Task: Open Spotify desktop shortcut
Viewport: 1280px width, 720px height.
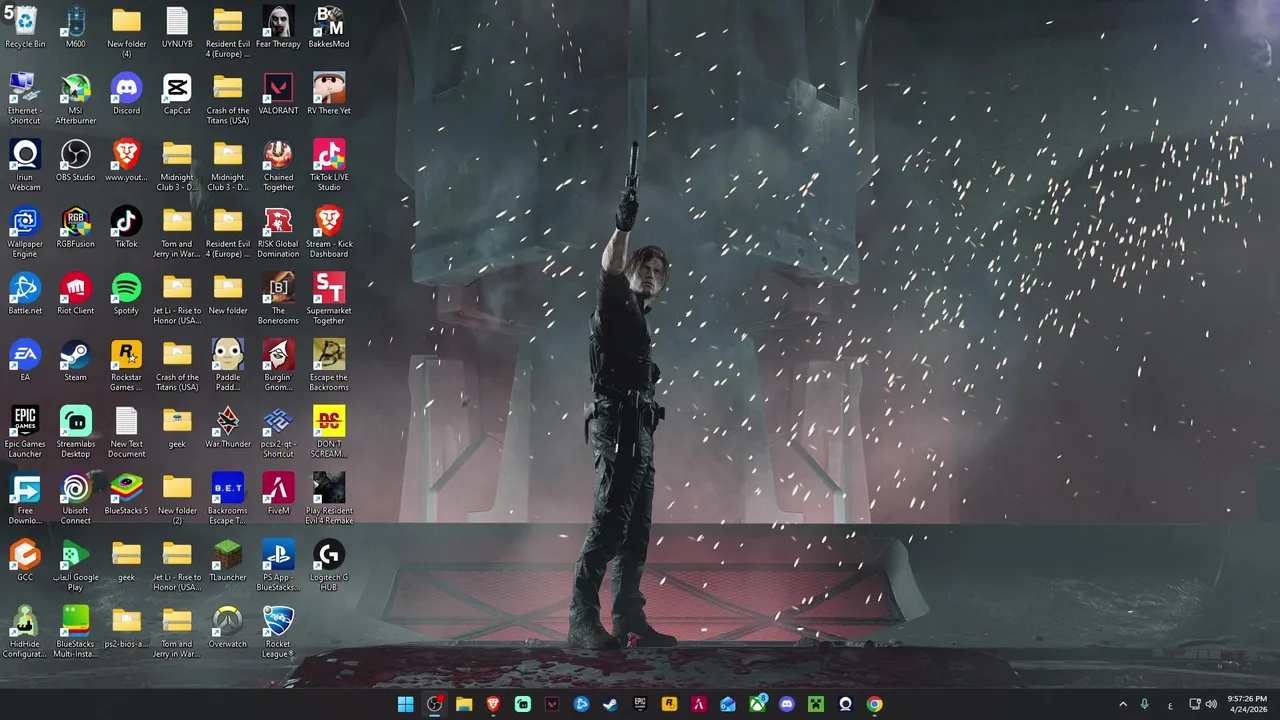Action: coord(126,294)
